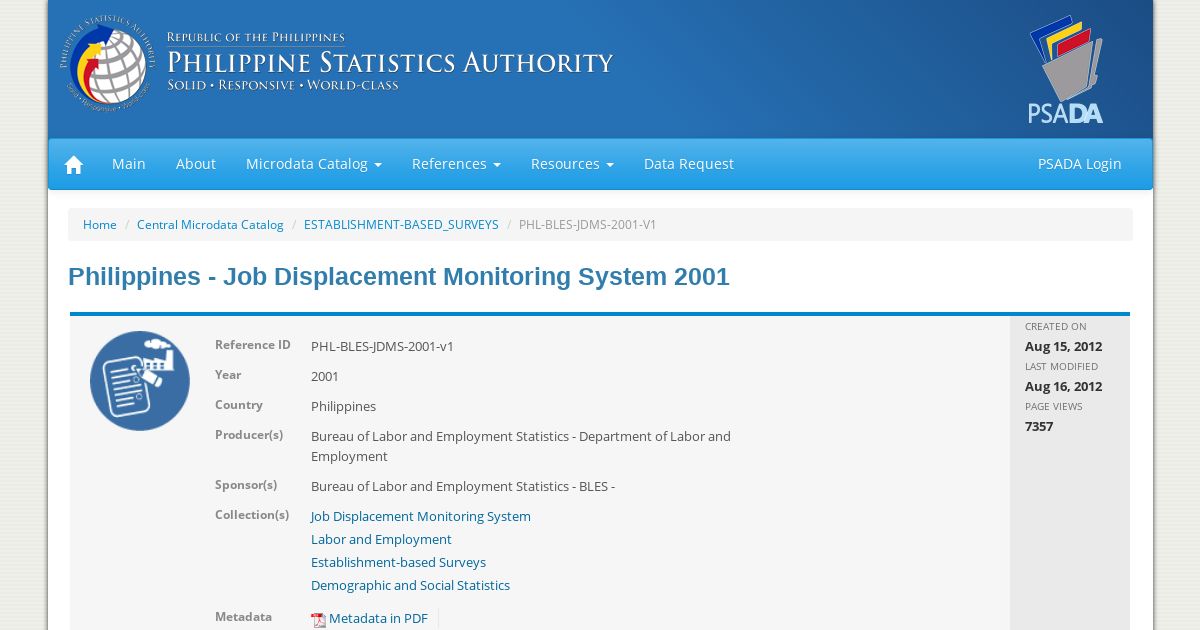Image resolution: width=1200 pixels, height=630 pixels.
Task: Open Job Displacement Monitoring System collection
Action: point(421,517)
